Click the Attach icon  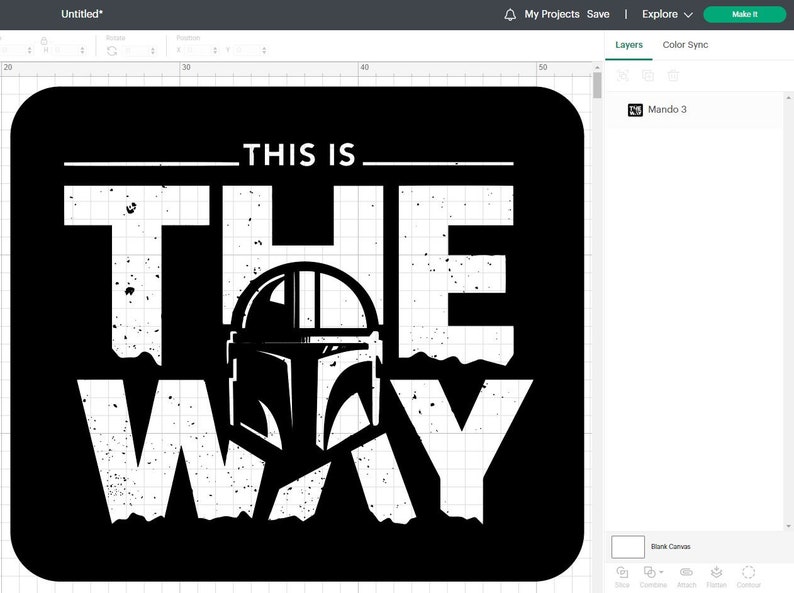pyautogui.click(x=686, y=572)
